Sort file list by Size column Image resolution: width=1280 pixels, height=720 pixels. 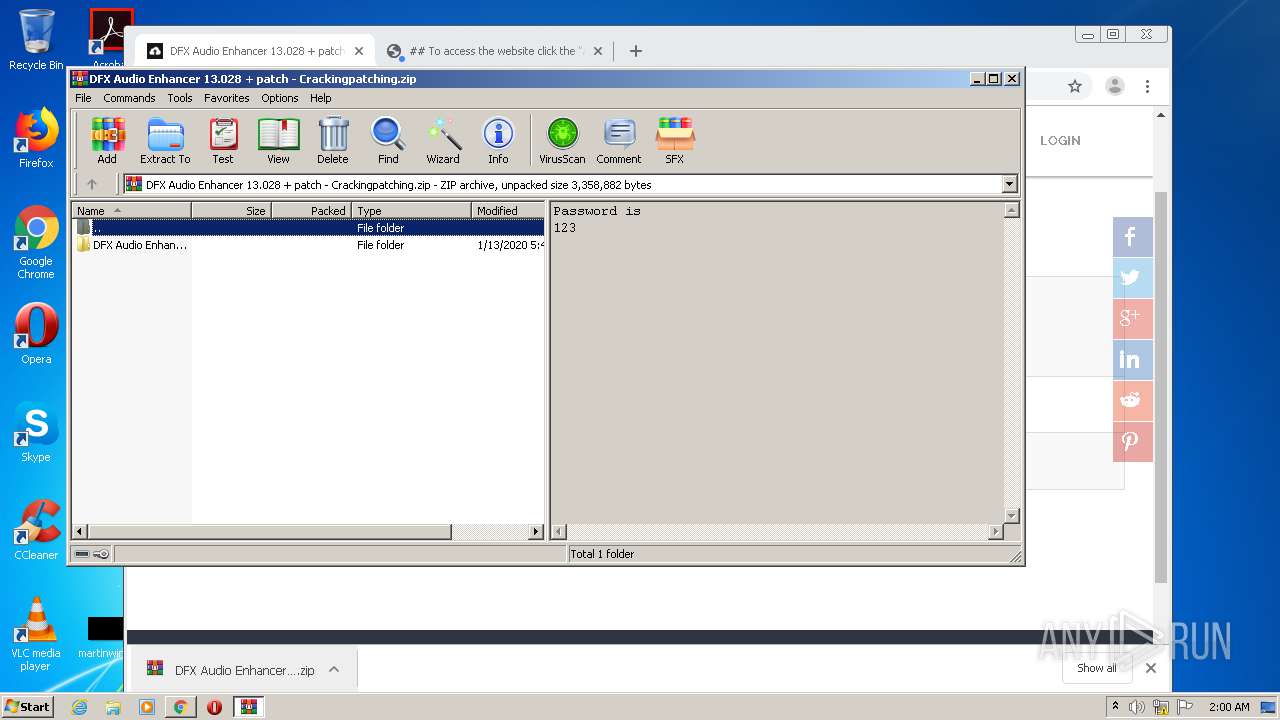point(231,210)
